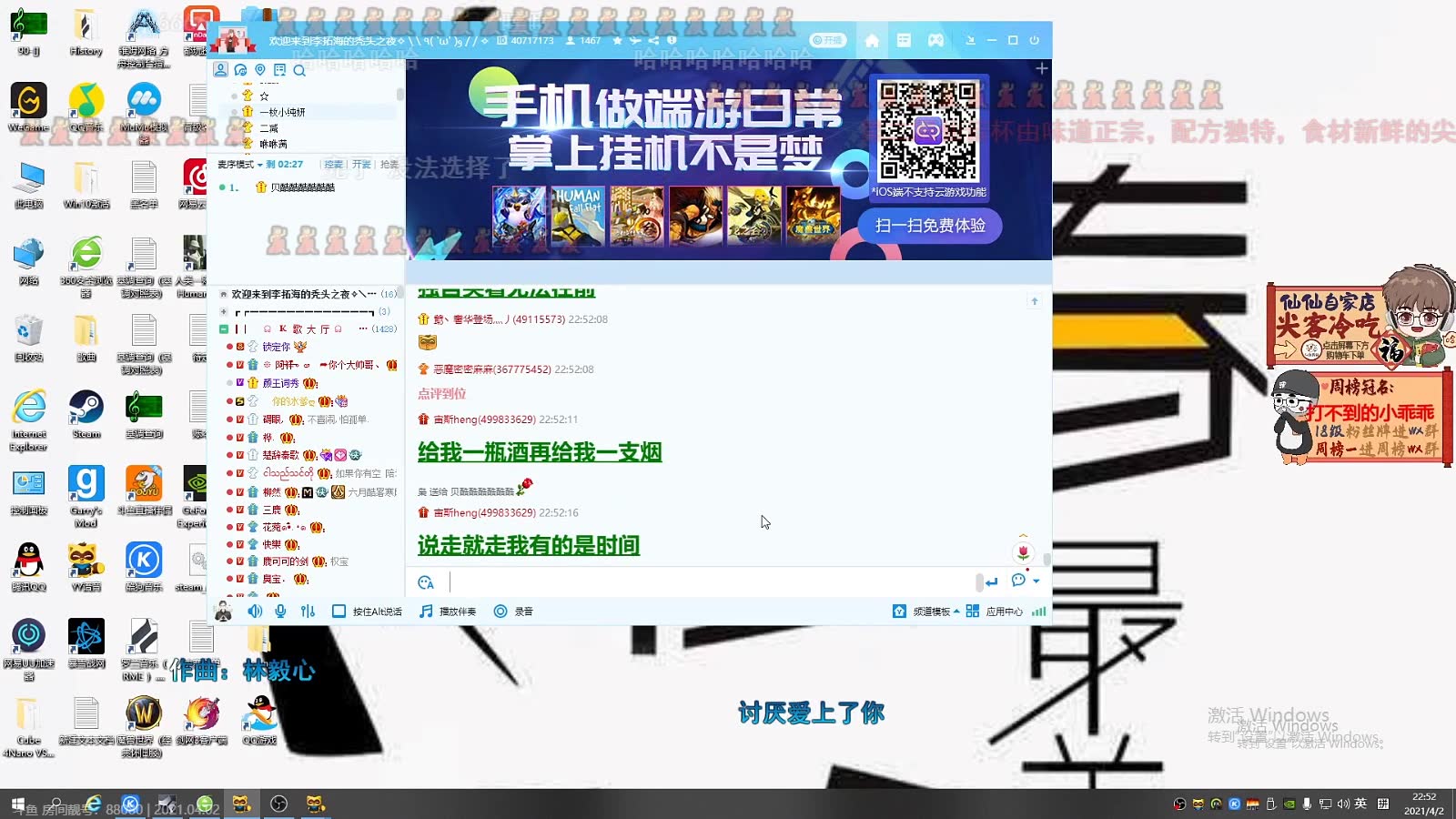The image size is (1456, 819).
Task: Click the 控麦 control mic link
Action: [x=334, y=165]
